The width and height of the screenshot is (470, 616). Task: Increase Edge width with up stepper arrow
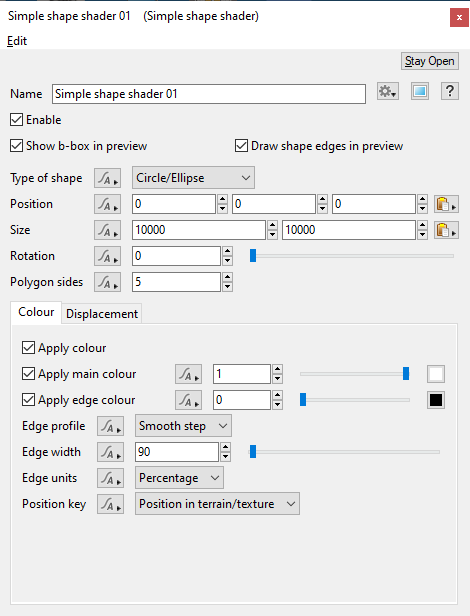(225, 447)
